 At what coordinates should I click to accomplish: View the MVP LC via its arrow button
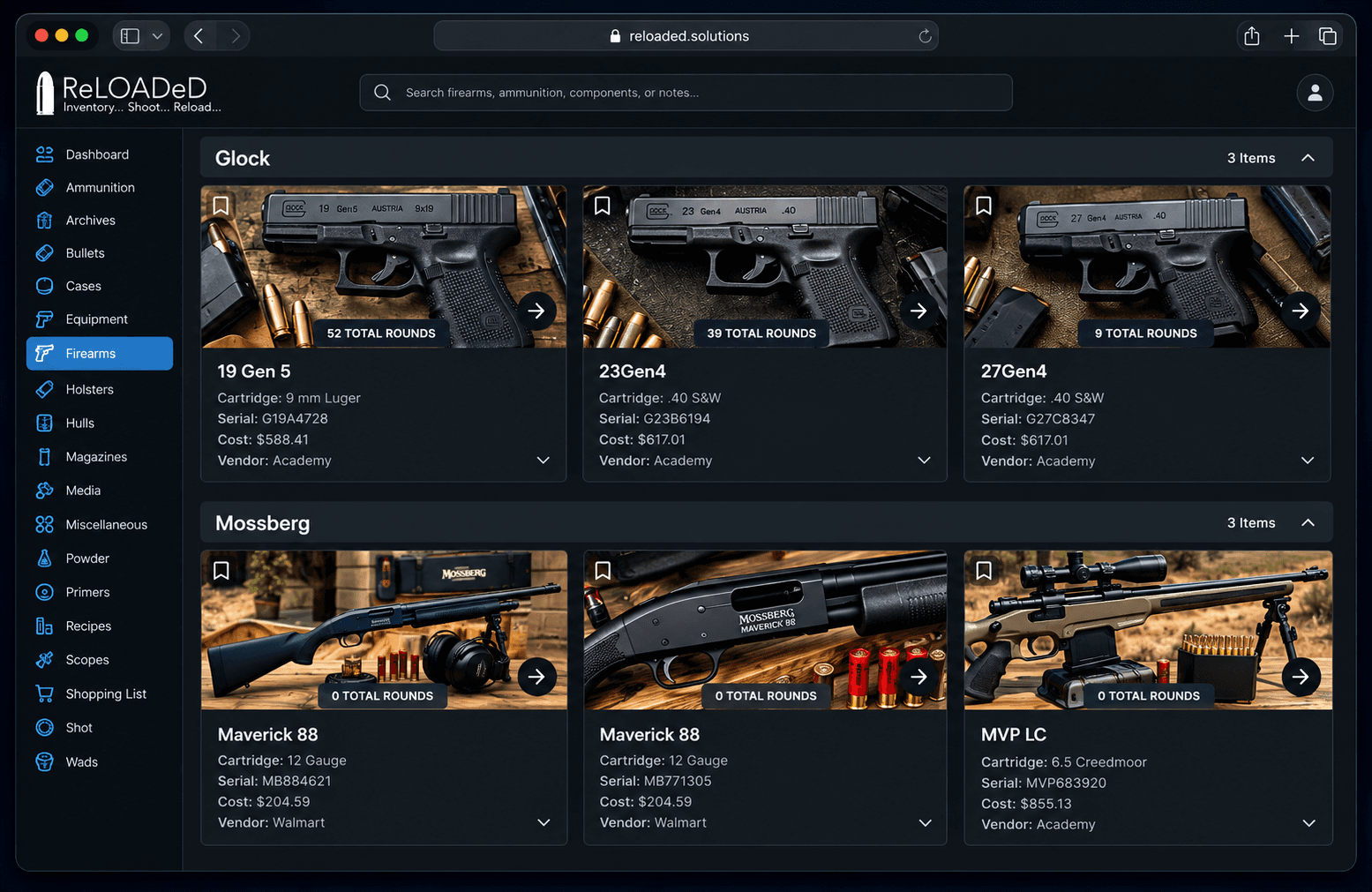pyautogui.click(x=1301, y=677)
